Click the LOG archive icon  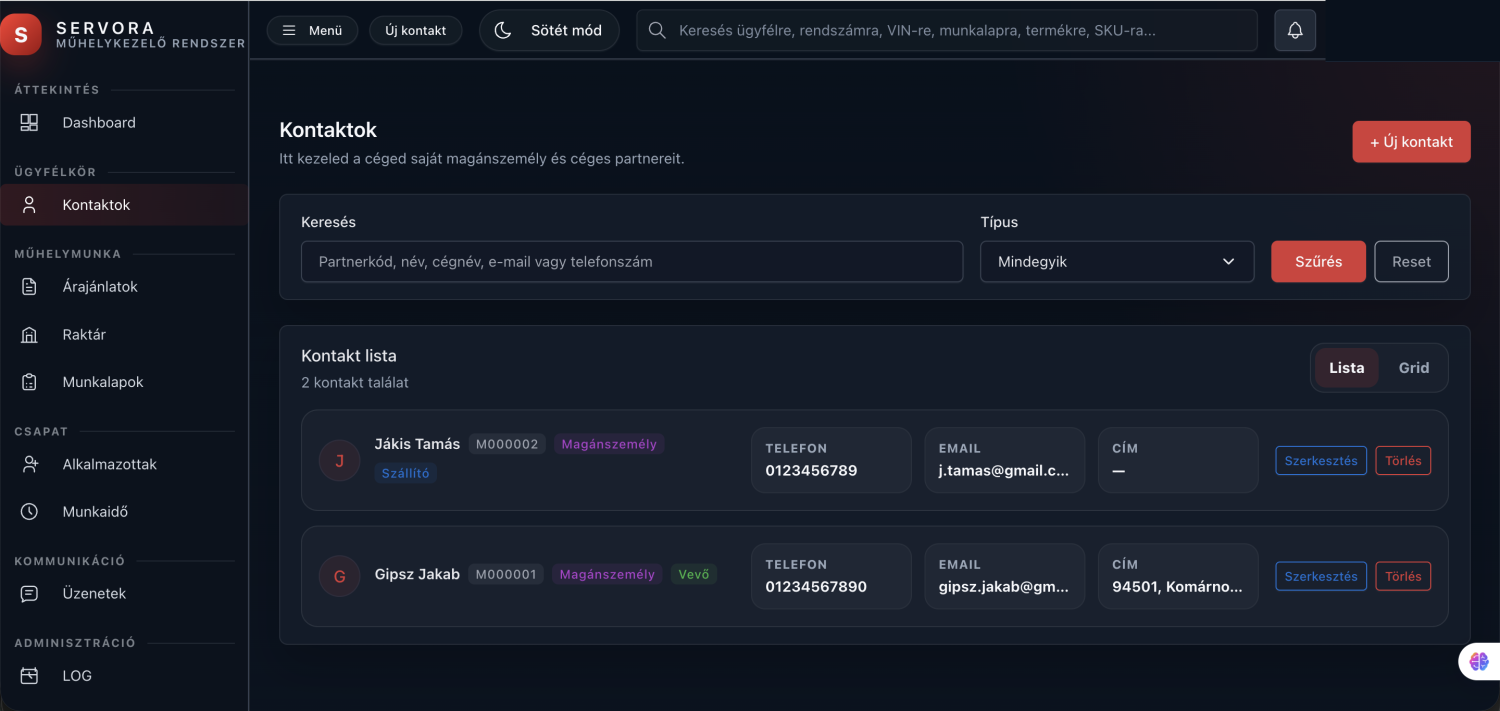(29, 676)
